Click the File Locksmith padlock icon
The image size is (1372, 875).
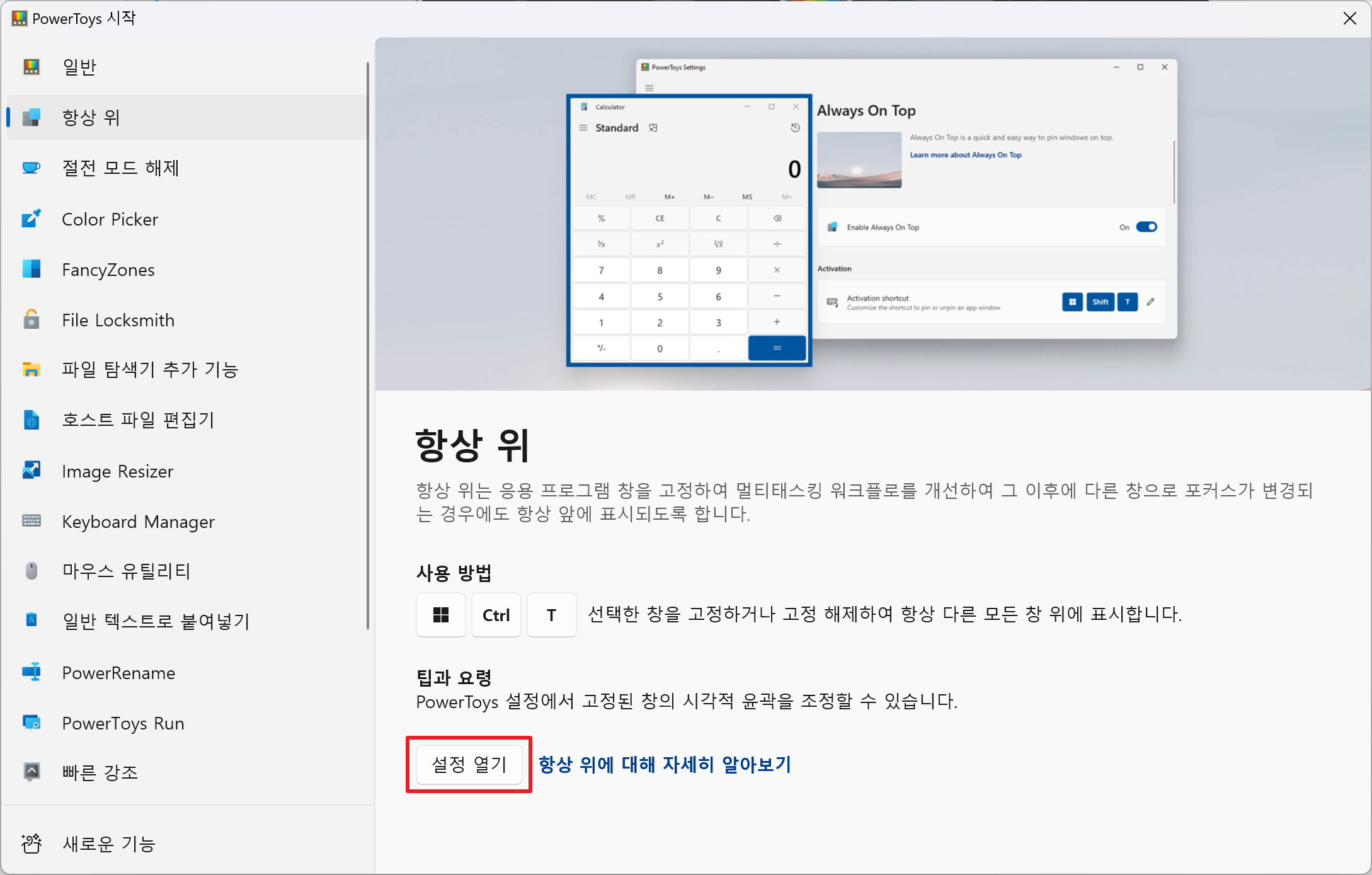31,320
